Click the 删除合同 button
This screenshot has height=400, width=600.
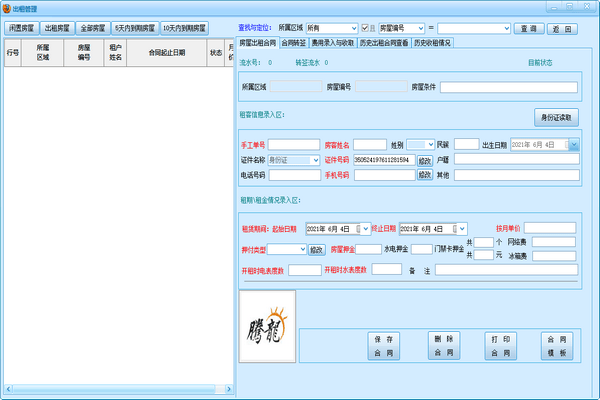(x=442, y=346)
